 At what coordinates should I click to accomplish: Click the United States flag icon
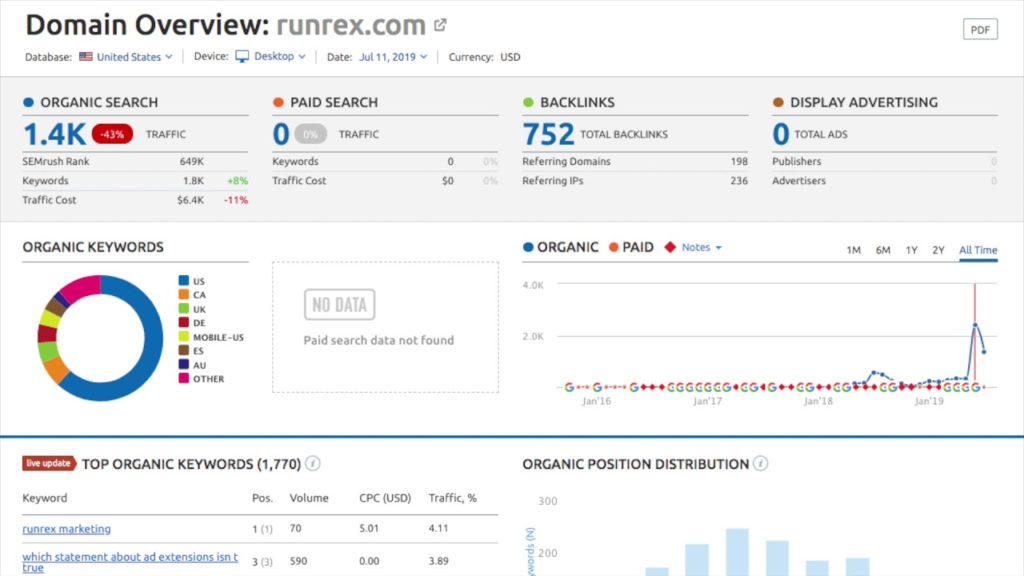(86, 57)
